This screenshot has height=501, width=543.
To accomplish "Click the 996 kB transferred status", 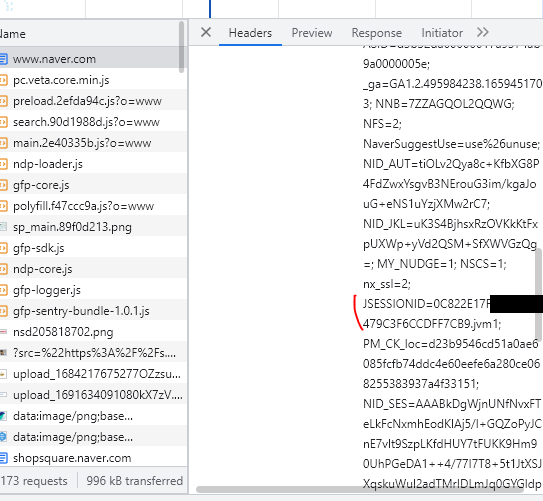I will pos(134,481).
